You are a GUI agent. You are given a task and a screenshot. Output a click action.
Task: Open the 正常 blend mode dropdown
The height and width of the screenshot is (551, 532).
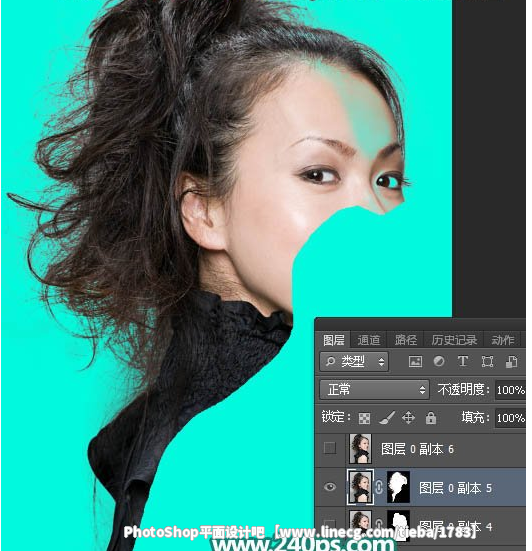375,389
